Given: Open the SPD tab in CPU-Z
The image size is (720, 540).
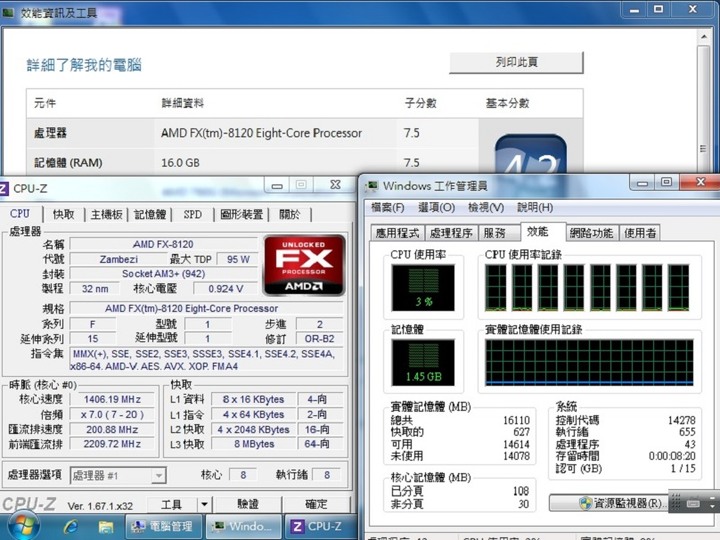Looking at the screenshot, I should pyautogui.click(x=192, y=214).
